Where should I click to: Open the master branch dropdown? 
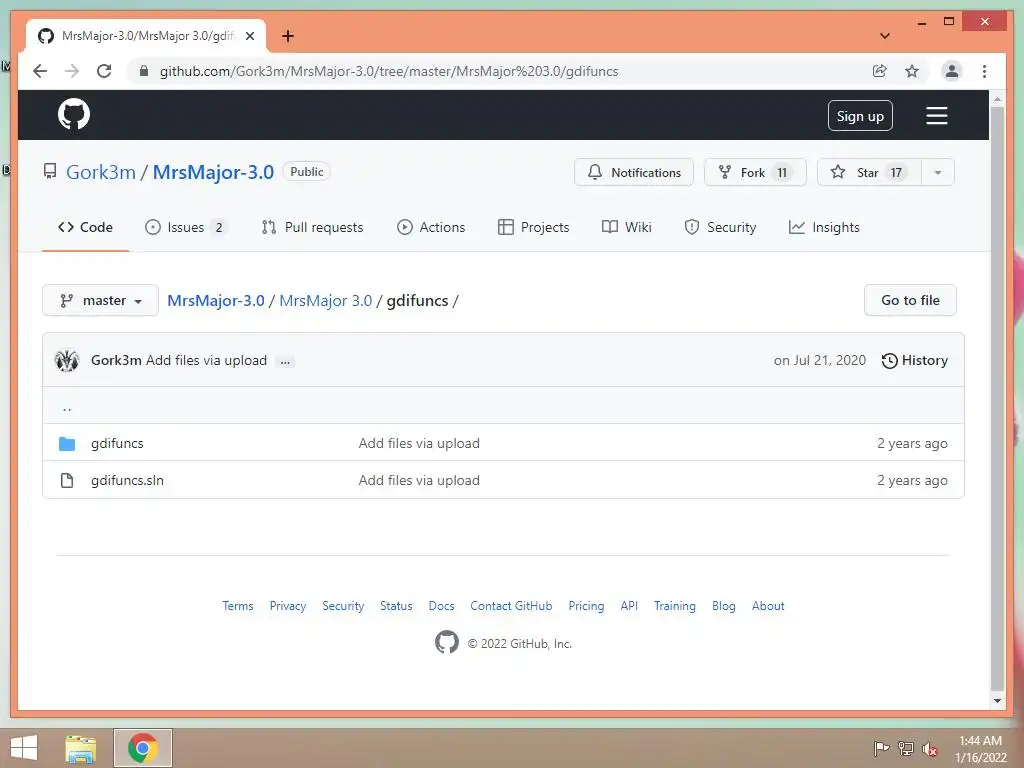[x=101, y=300]
